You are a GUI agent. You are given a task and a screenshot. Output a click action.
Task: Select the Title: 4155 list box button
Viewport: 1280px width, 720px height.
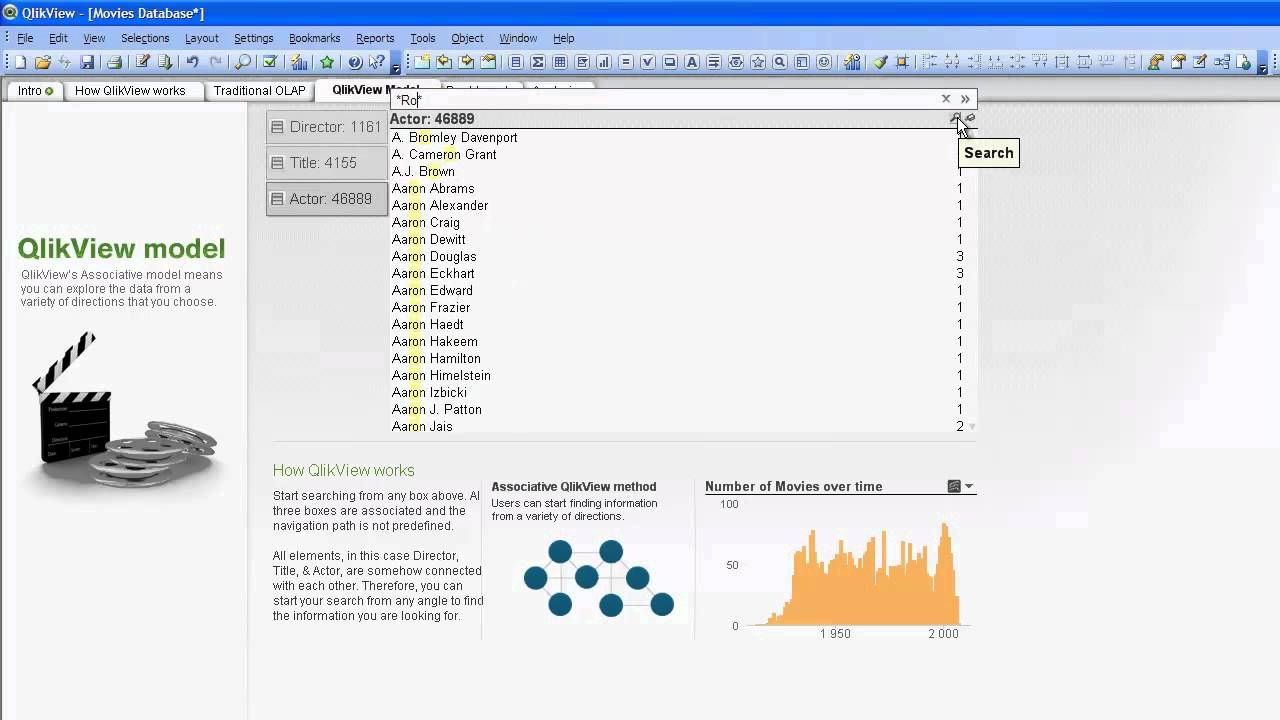point(326,163)
